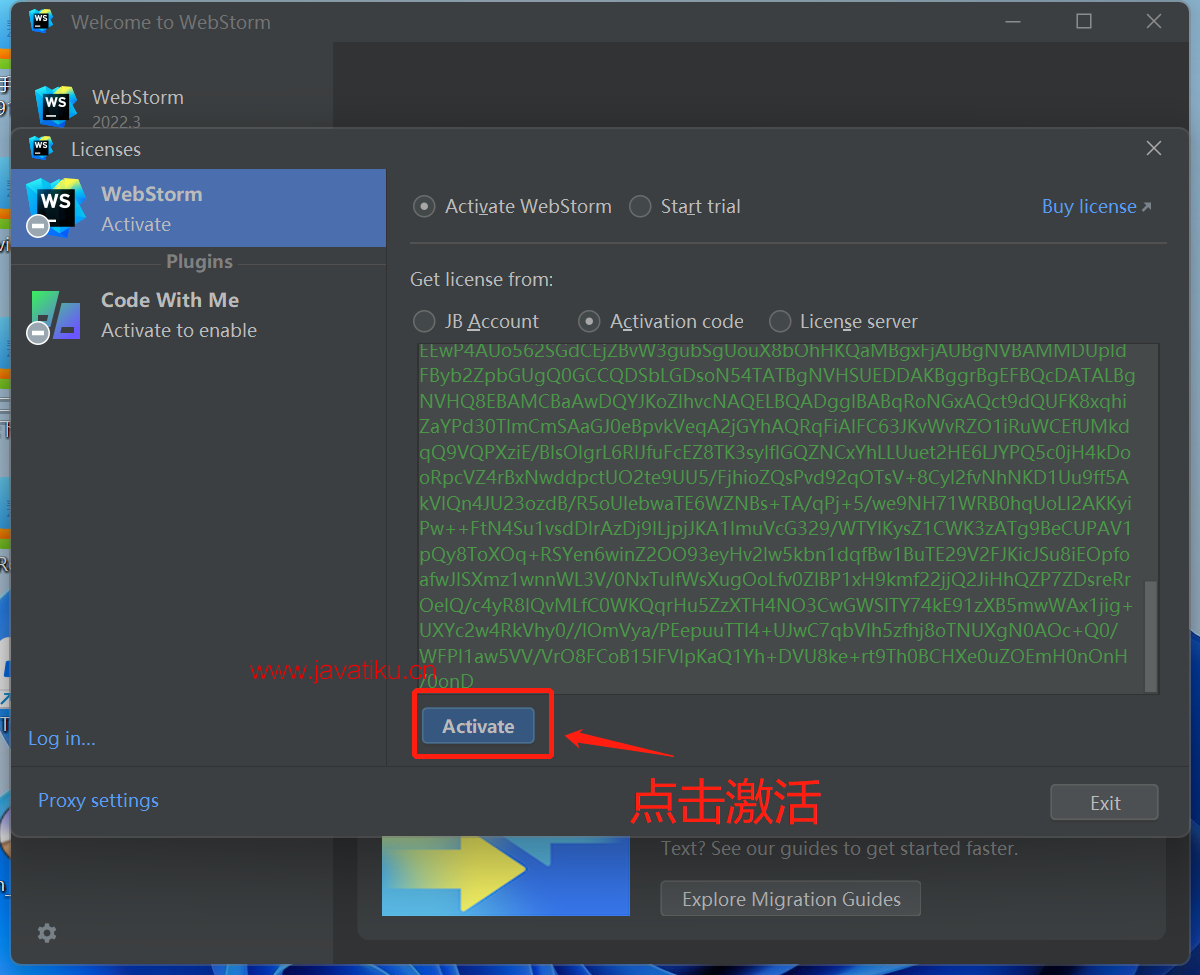Screen dimensions: 1200x975
Task: Open the Buy license link
Action: [x=1097, y=207]
